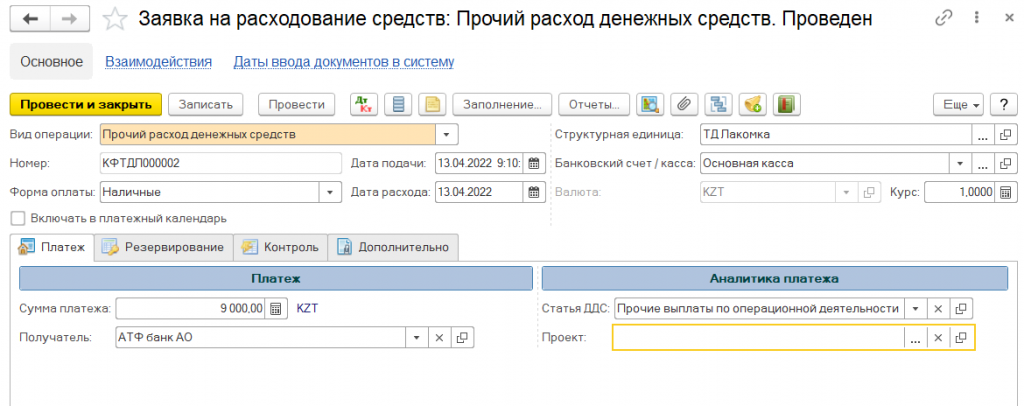
Task: Open the document structure hierarchy icon
Action: pos(717,104)
